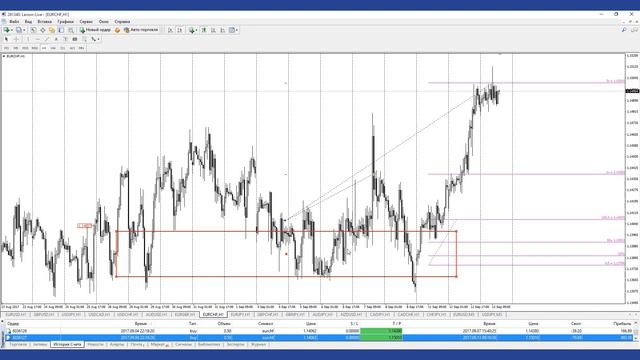Switch to the EURUSD,H1 chart tab

[x=16, y=315]
